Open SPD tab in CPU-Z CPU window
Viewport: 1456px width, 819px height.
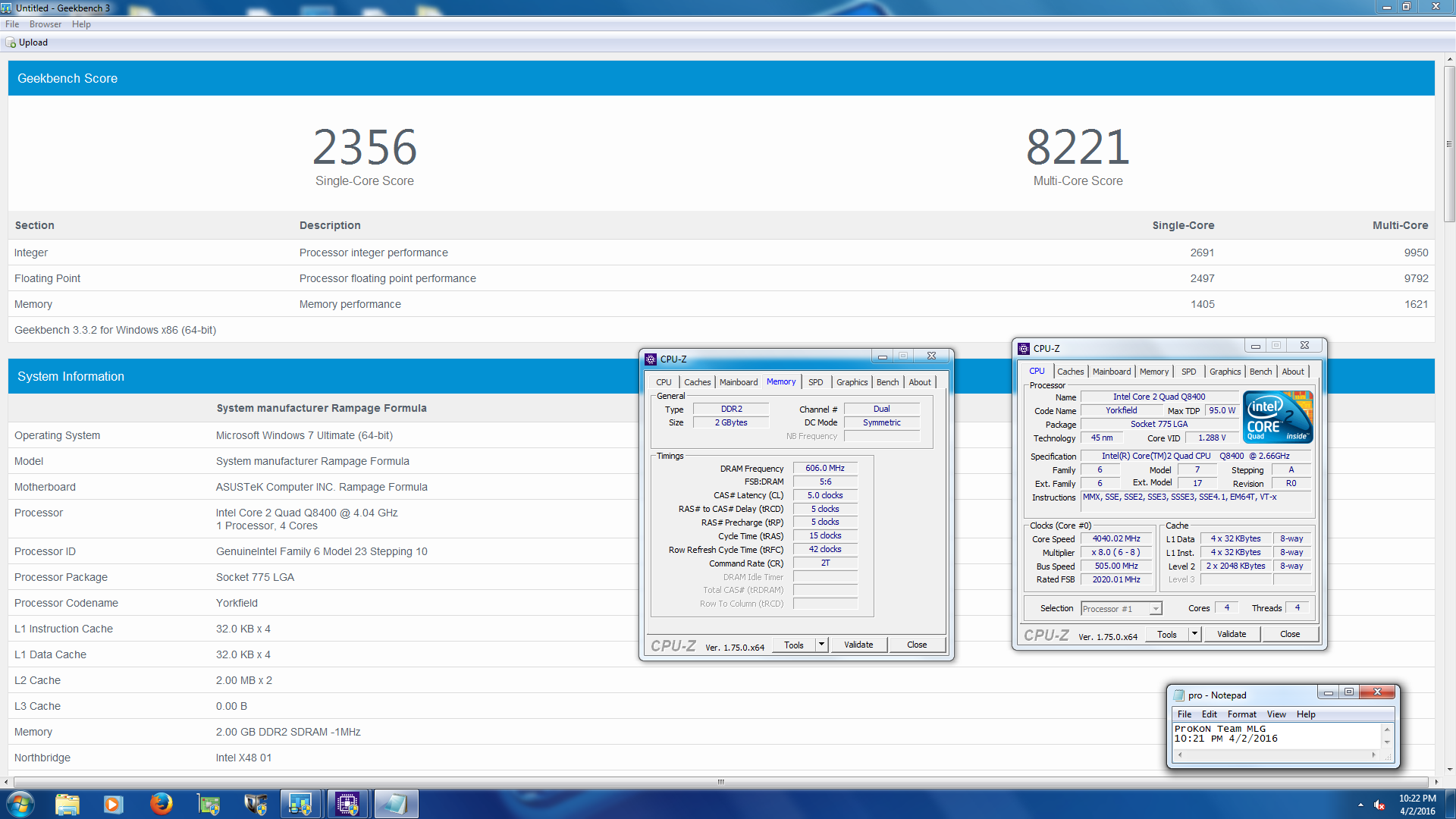pyautogui.click(x=1188, y=372)
